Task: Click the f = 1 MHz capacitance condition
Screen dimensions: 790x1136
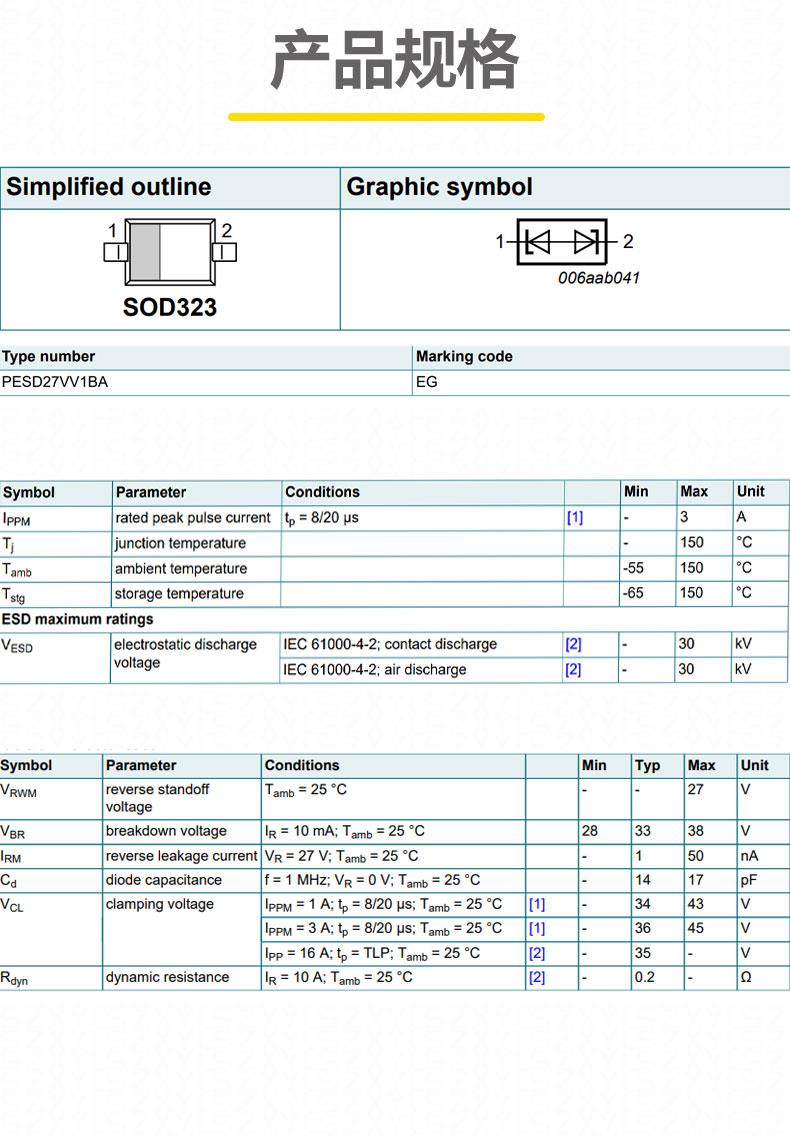Action: click(373, 881)
